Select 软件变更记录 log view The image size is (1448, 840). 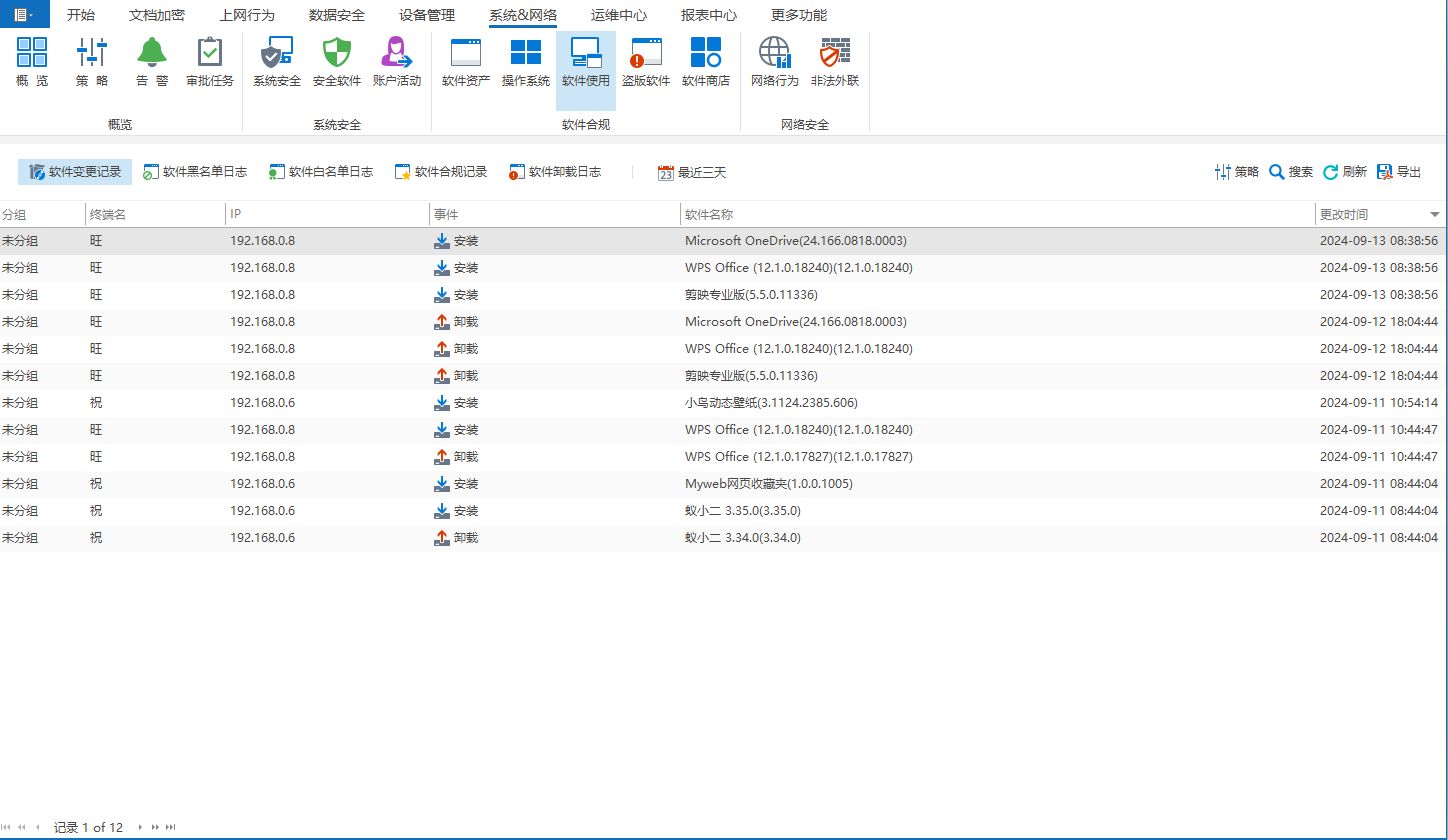[75, 172]
